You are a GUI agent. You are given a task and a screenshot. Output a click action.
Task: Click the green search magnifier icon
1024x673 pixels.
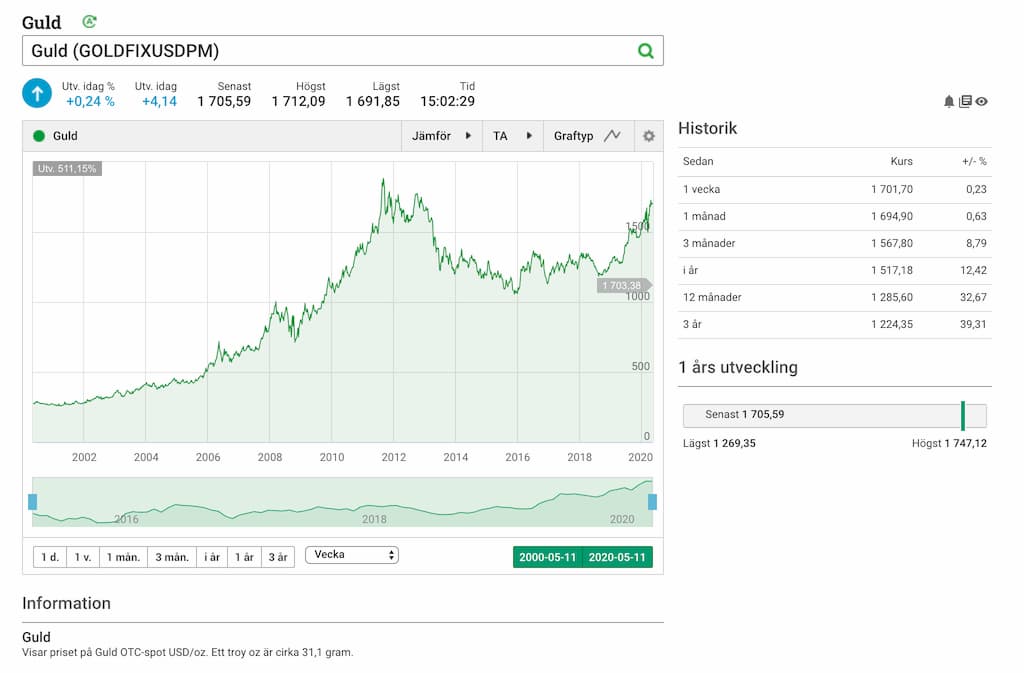click(645, 51)
